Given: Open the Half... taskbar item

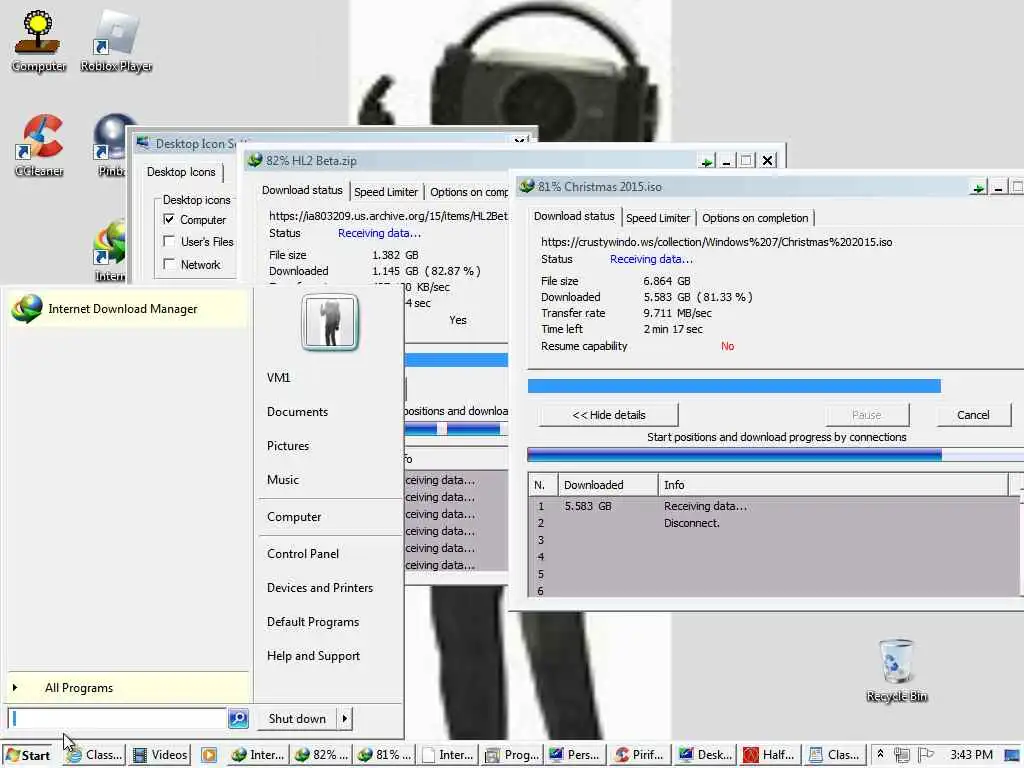Looking at the screenshot, I should [769, 755].
